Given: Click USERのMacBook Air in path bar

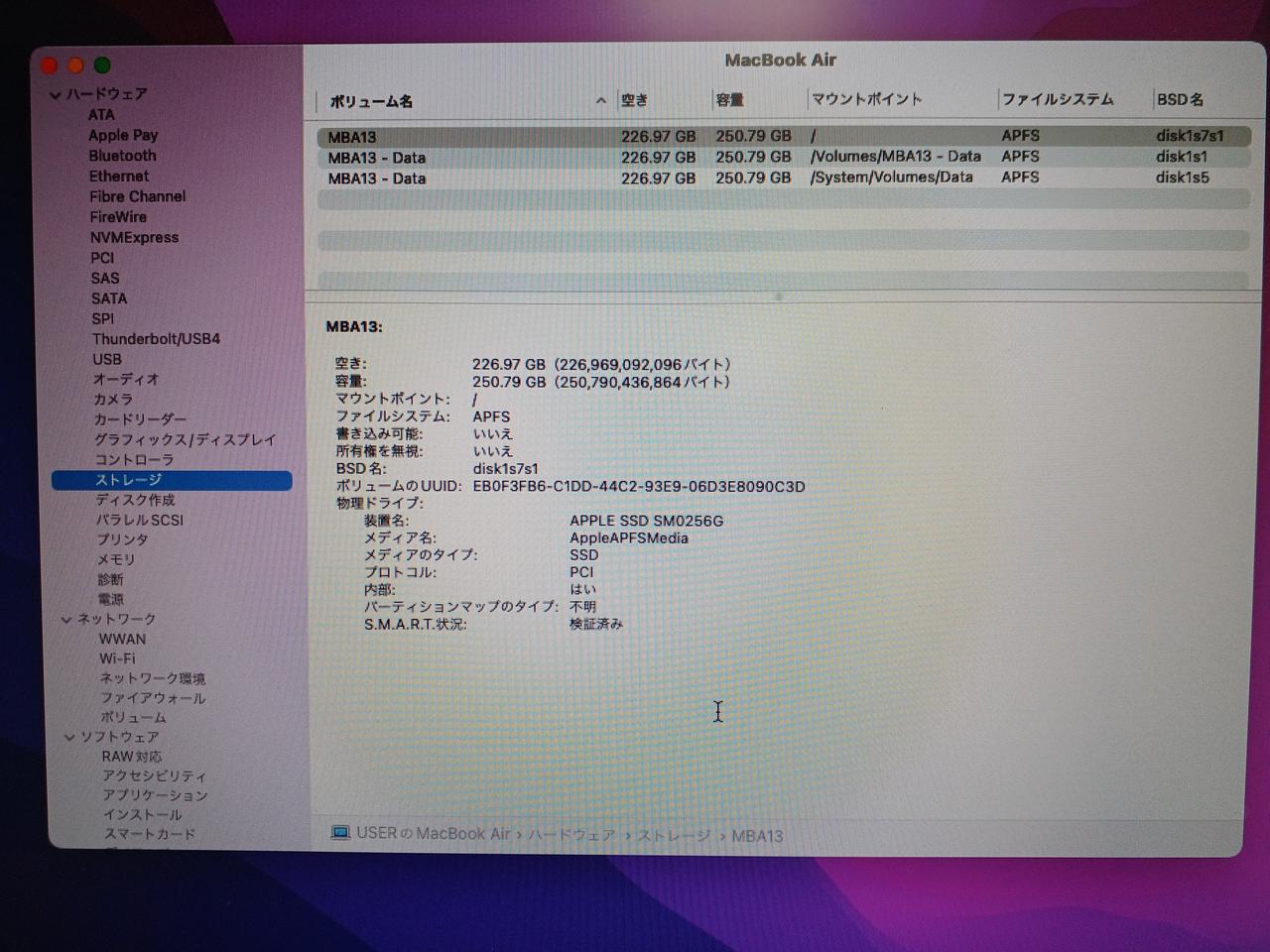Looking at the screenshot, I should coord(433,834).
